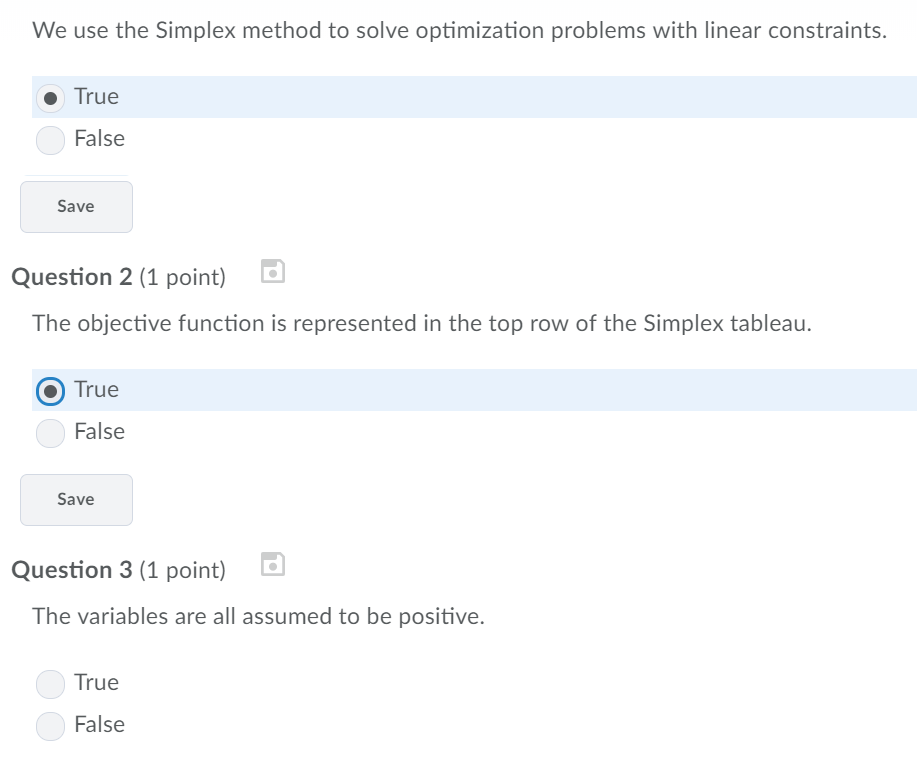917x759 pixels.
Task: Save the answer to the first question
Action: click(x=76, y=206)
